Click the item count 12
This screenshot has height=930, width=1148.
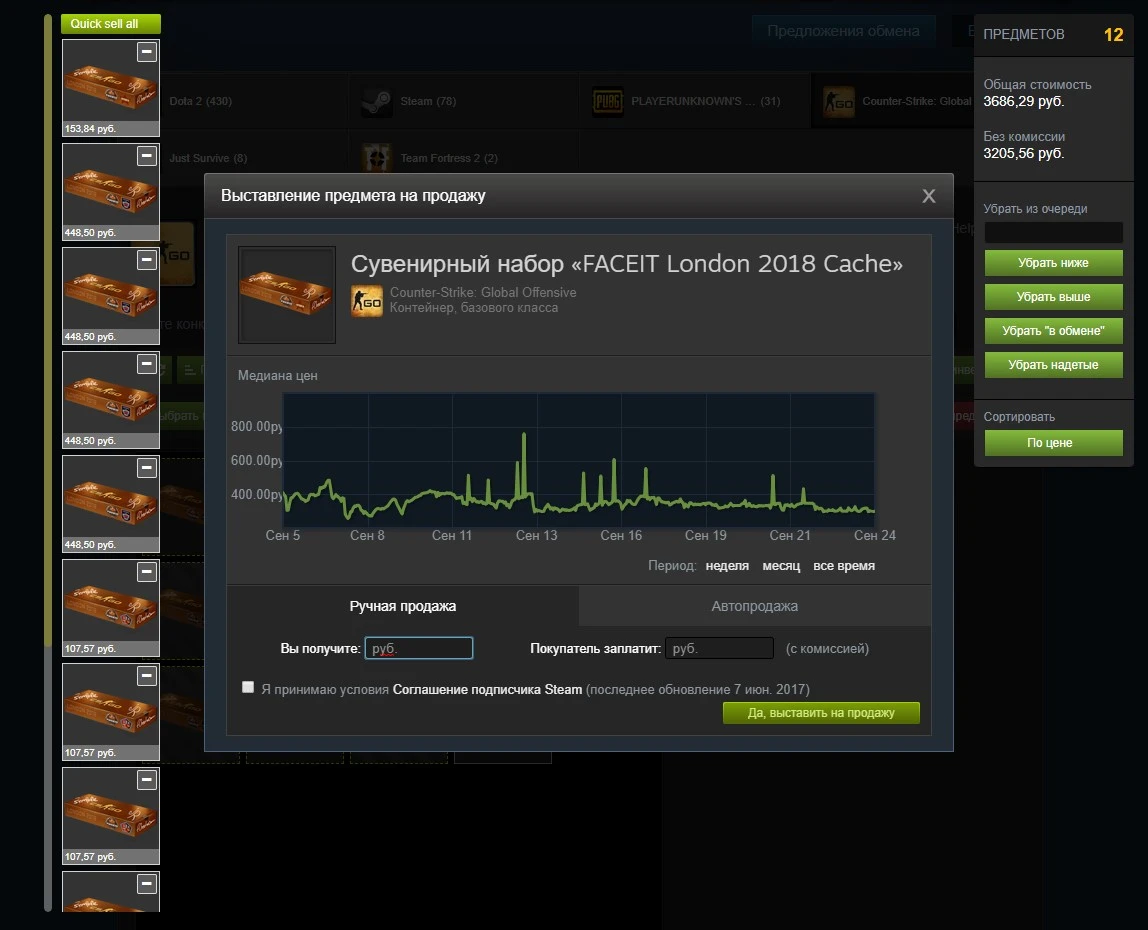tap(1114, 34)
